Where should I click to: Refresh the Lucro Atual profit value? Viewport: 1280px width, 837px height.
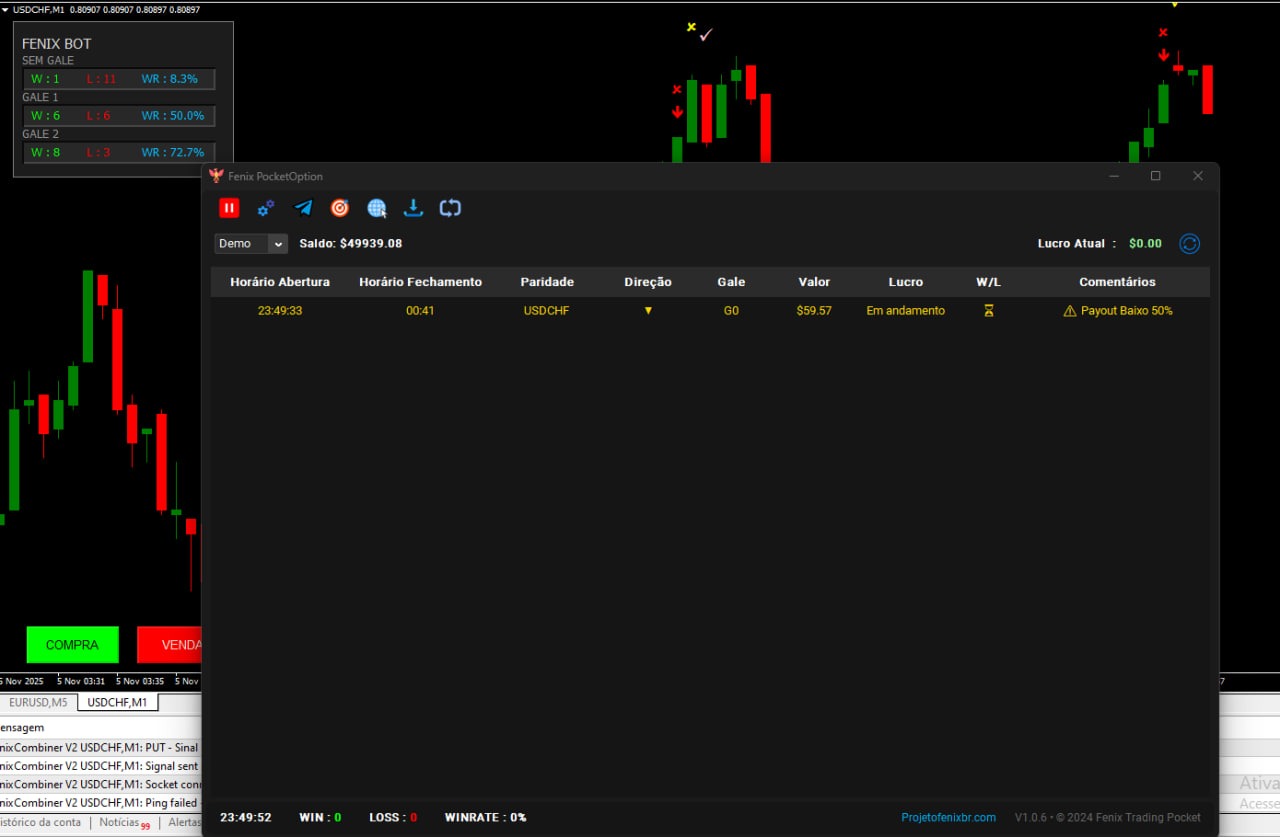point(1189,244)
